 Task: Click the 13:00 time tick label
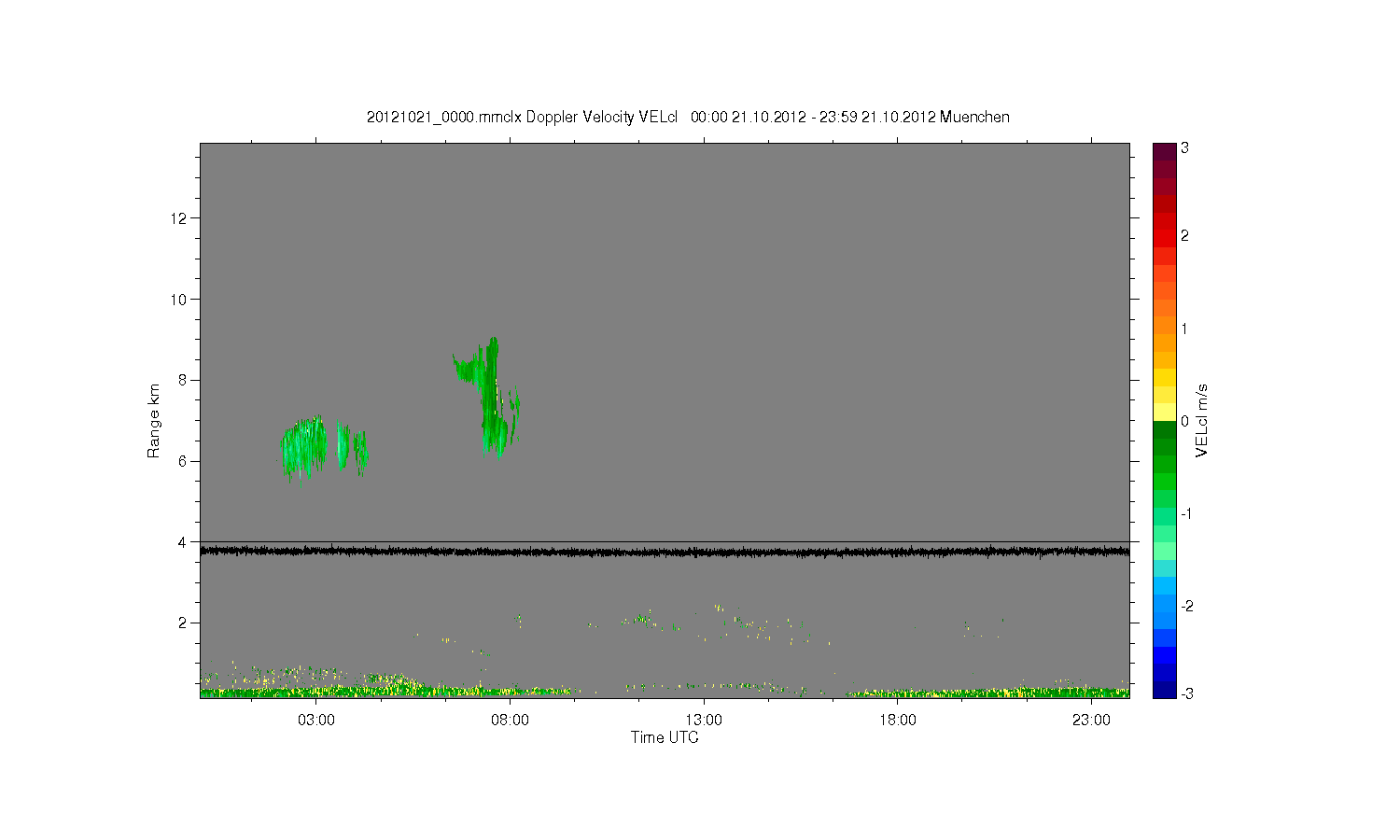pos(704,721)
